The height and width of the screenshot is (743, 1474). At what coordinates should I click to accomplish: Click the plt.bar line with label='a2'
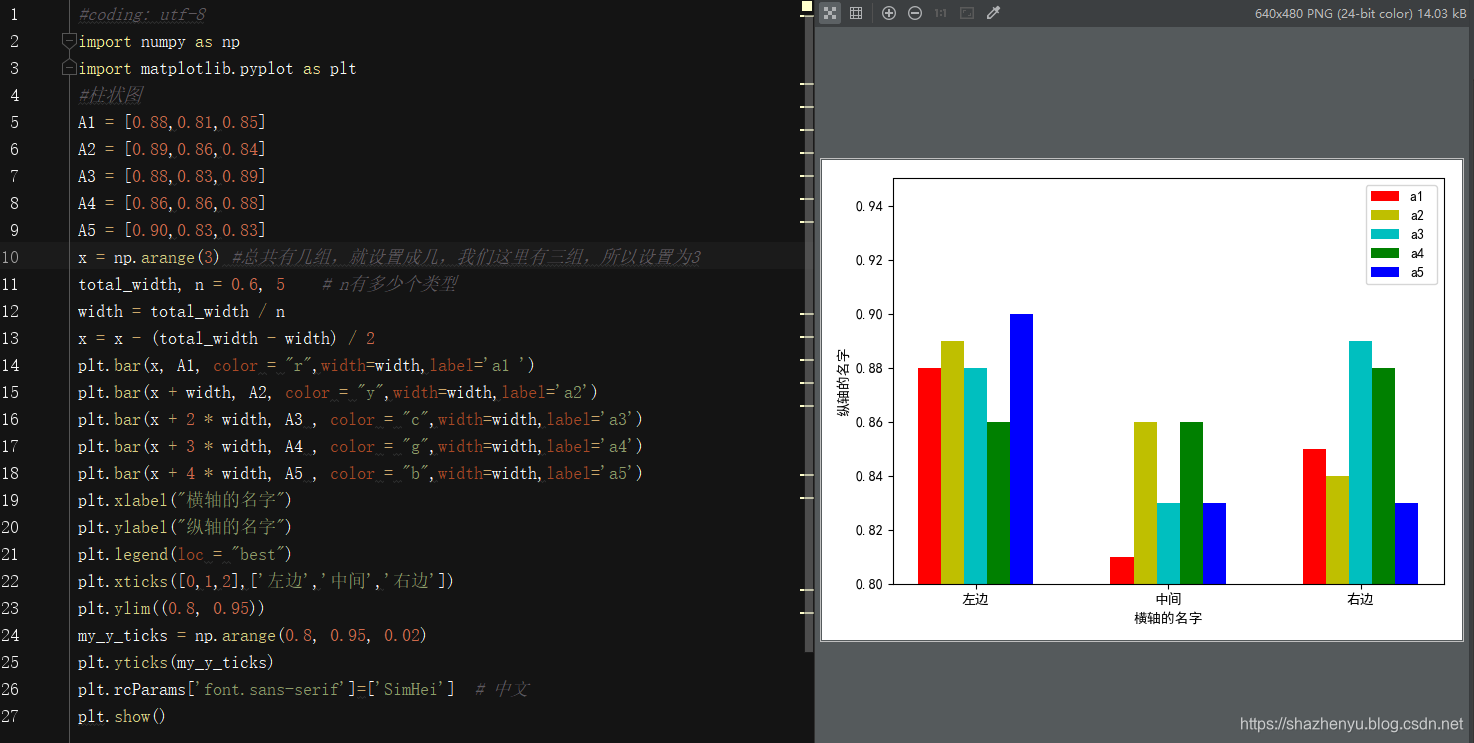coord(338,392)
